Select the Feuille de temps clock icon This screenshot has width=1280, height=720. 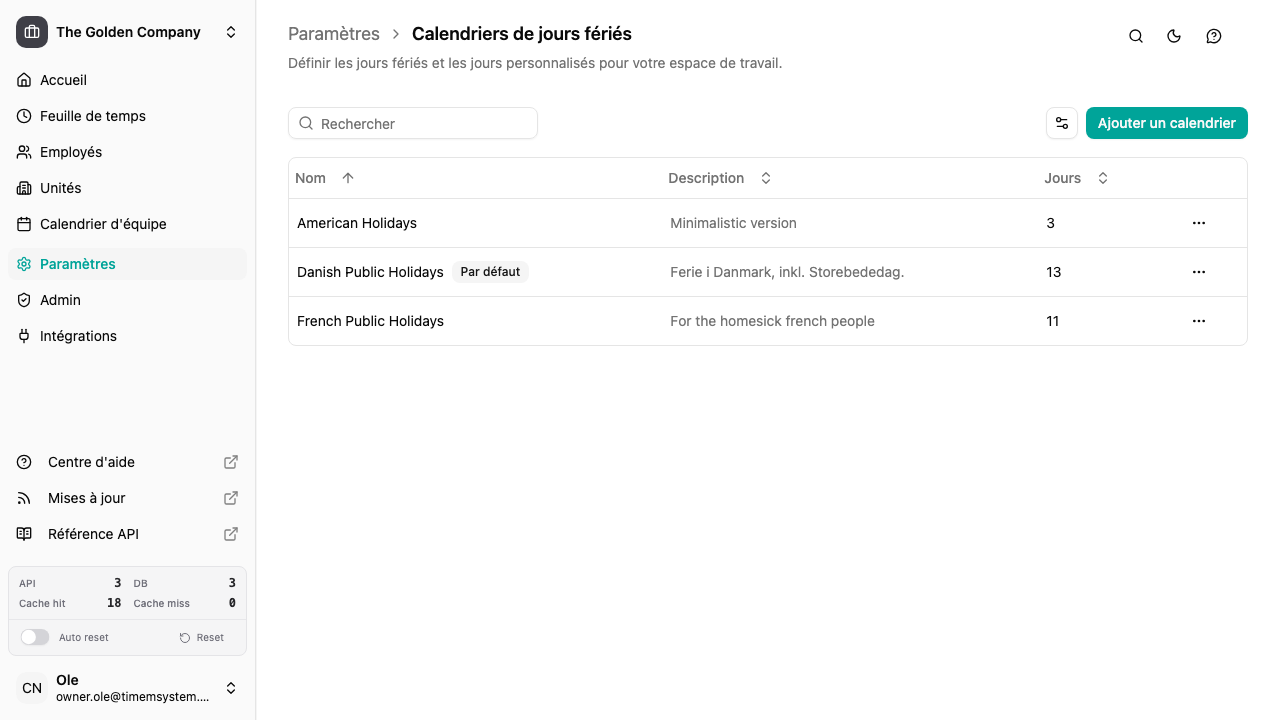[x=24, y=116]
